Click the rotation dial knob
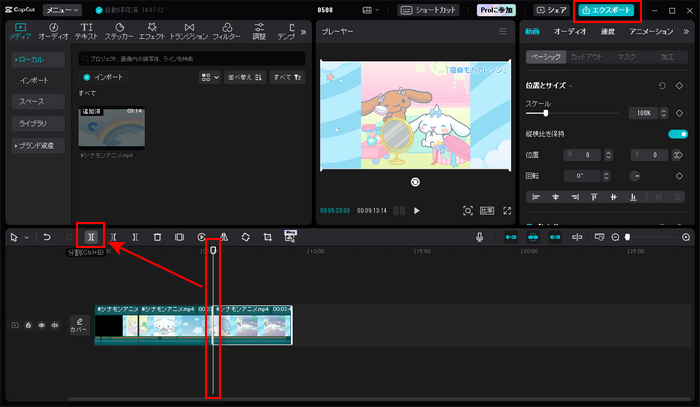Viewport: 700px width, 407px height. click(635, 176)
